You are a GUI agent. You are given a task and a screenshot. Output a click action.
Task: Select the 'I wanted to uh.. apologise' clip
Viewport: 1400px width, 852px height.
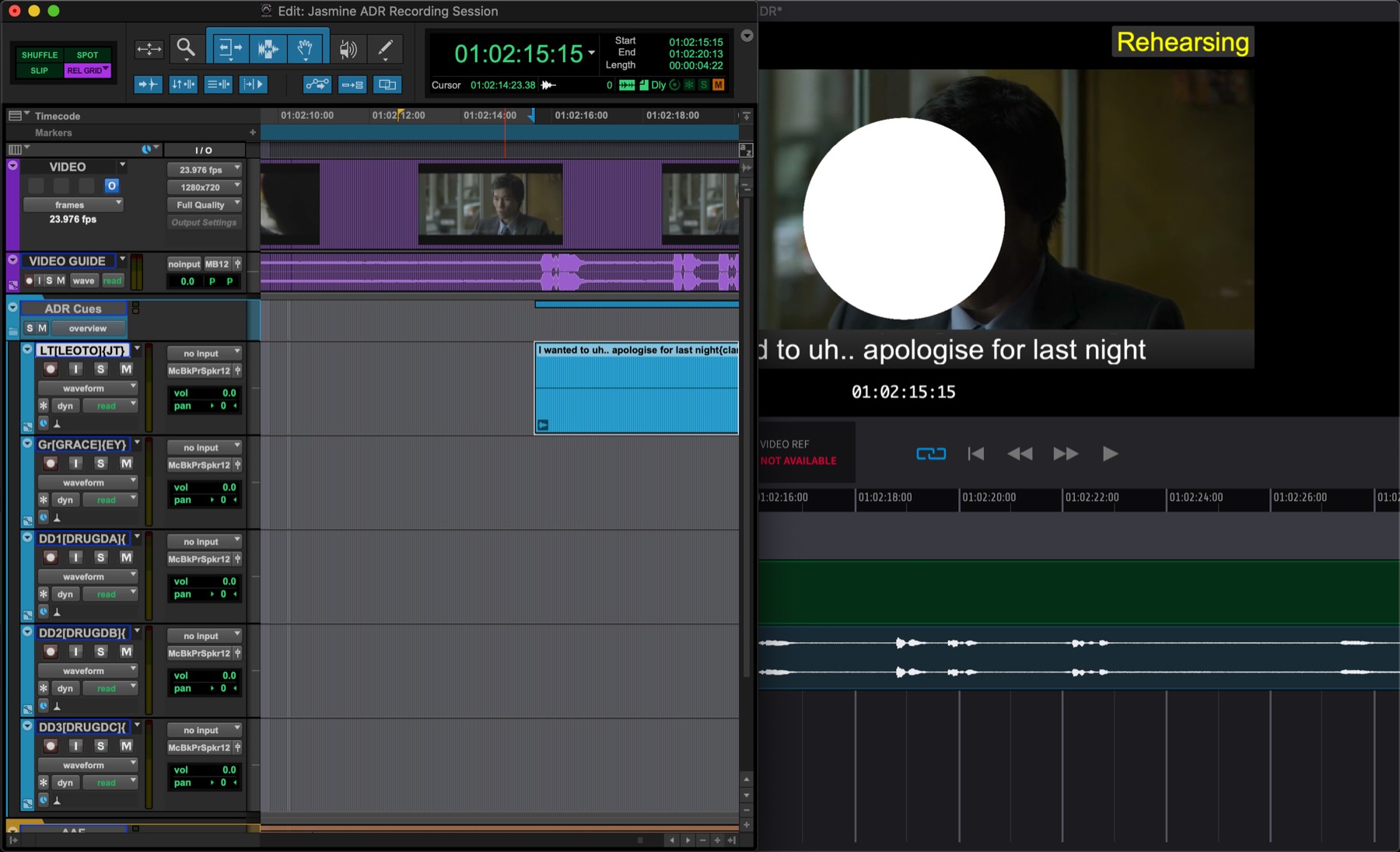coord(637,388)
